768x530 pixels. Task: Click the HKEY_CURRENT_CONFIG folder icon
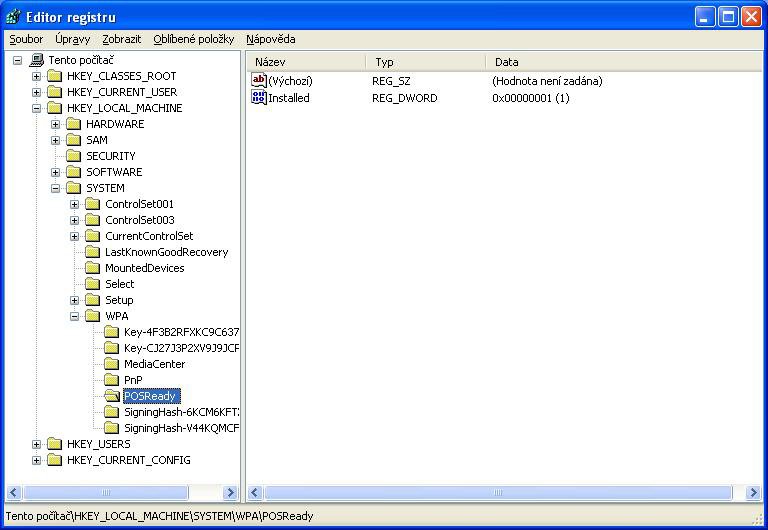pos(54,460)
